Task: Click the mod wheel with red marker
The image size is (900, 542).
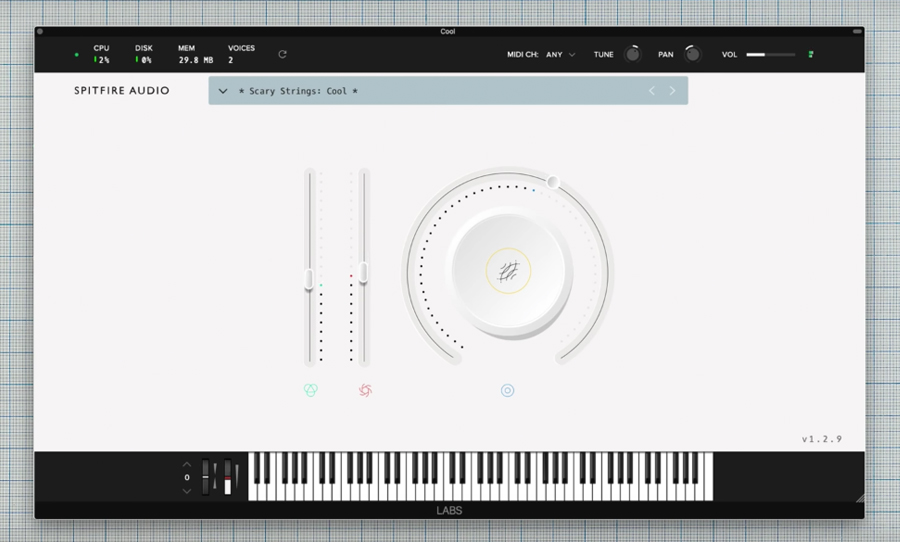Action: pos(227,477)
